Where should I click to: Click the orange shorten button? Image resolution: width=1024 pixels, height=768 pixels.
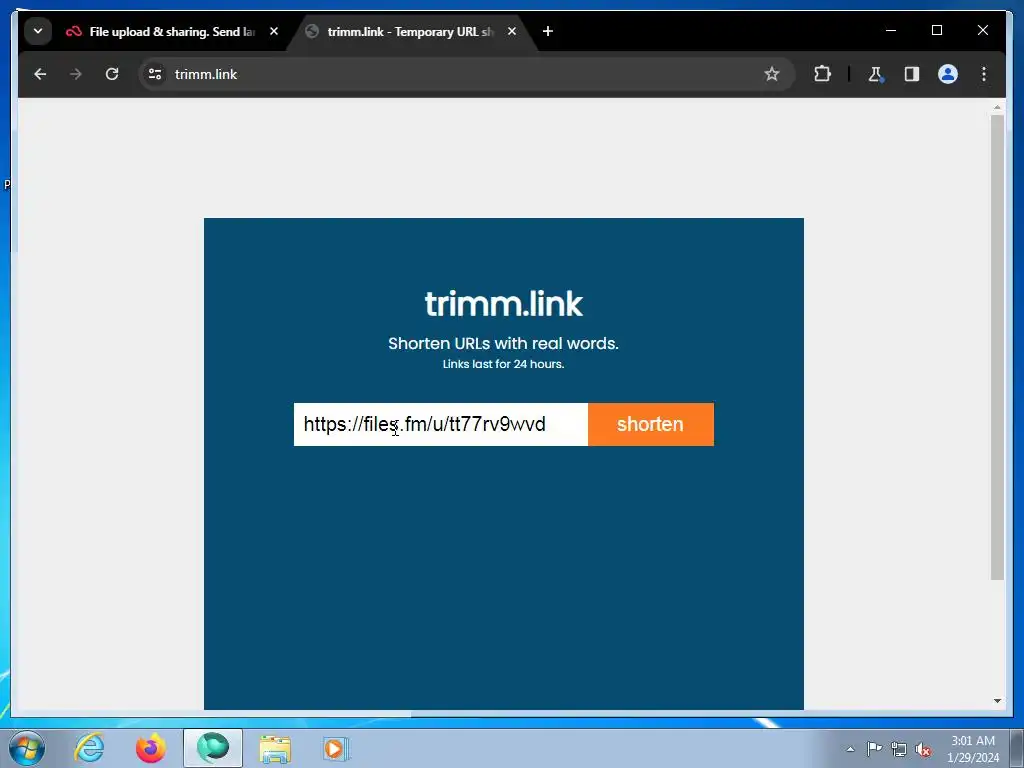(x=650, y=424)
